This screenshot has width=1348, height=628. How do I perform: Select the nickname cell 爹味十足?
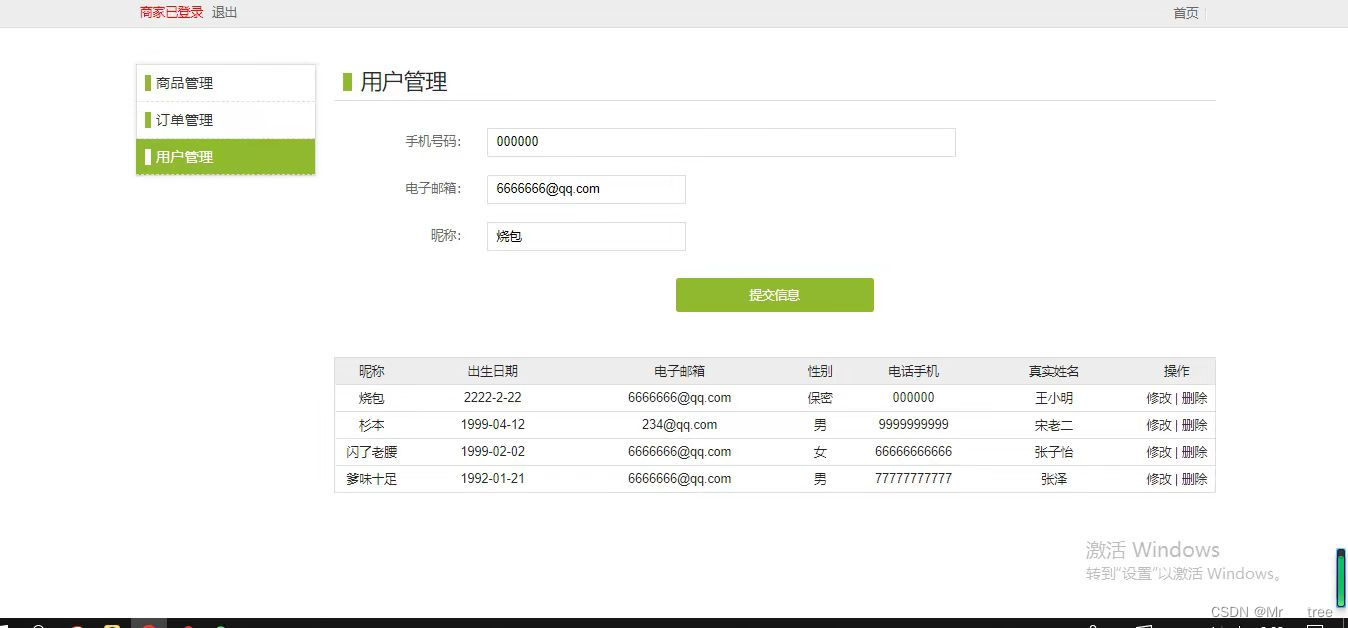pos(372,479)
